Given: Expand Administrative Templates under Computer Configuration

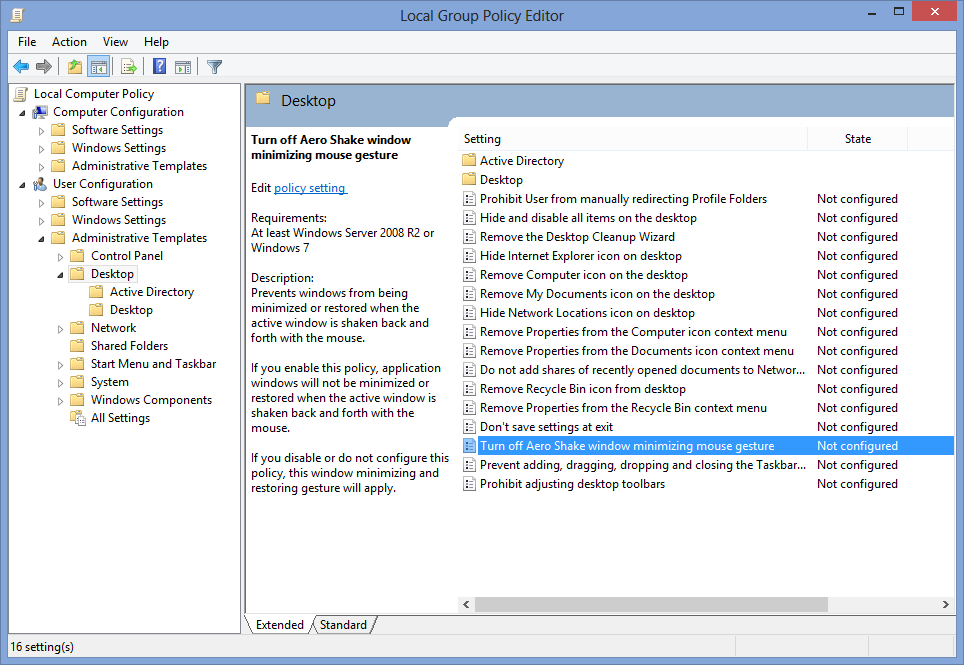Looking at the screenshot, I should point(41,167).
